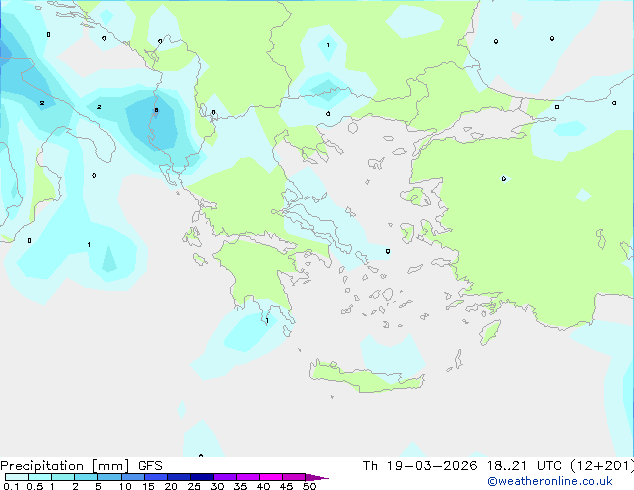Select the 2–5 mm legend color box
The width and height of the screenshot is (634, 490).
point(86,477)
